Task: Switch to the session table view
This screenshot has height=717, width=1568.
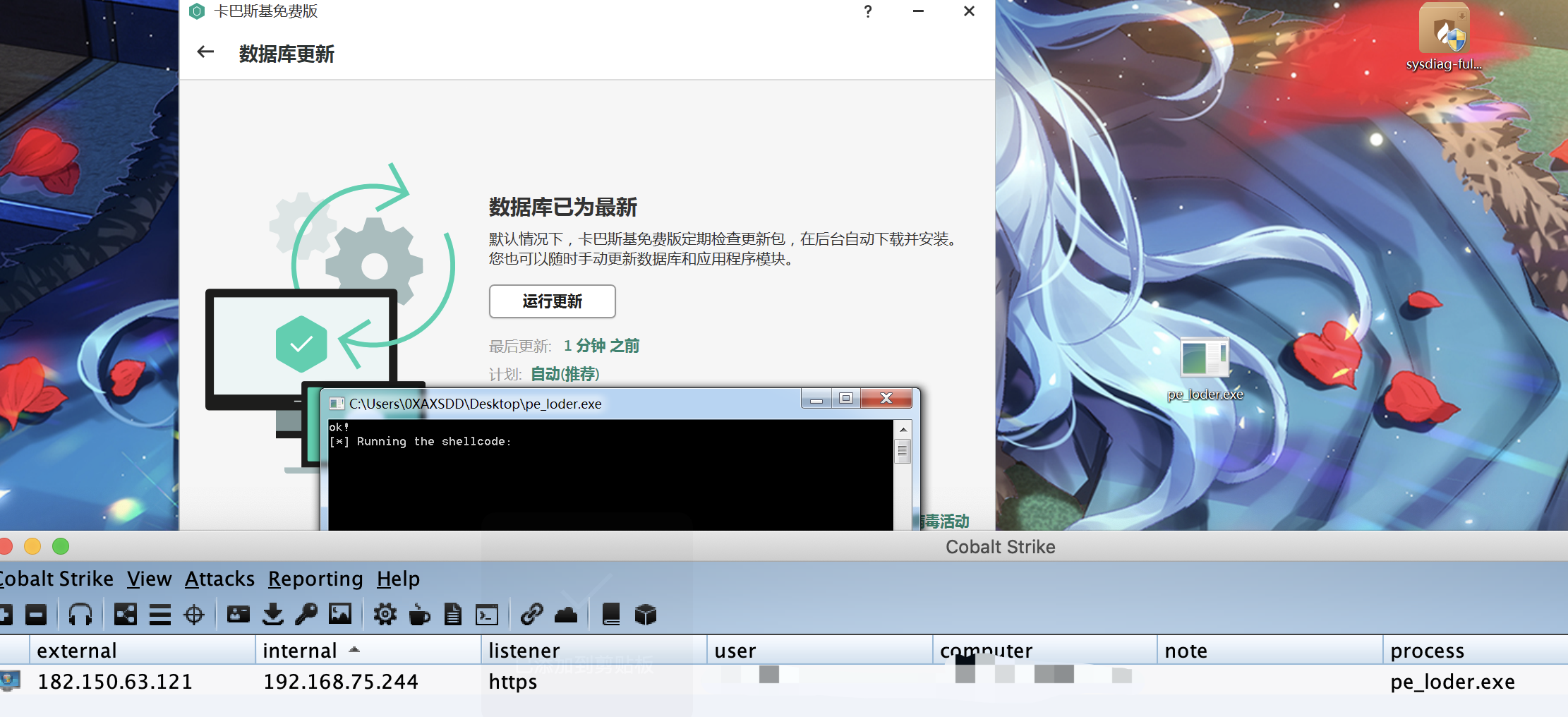Action: (x=162, y=614)
